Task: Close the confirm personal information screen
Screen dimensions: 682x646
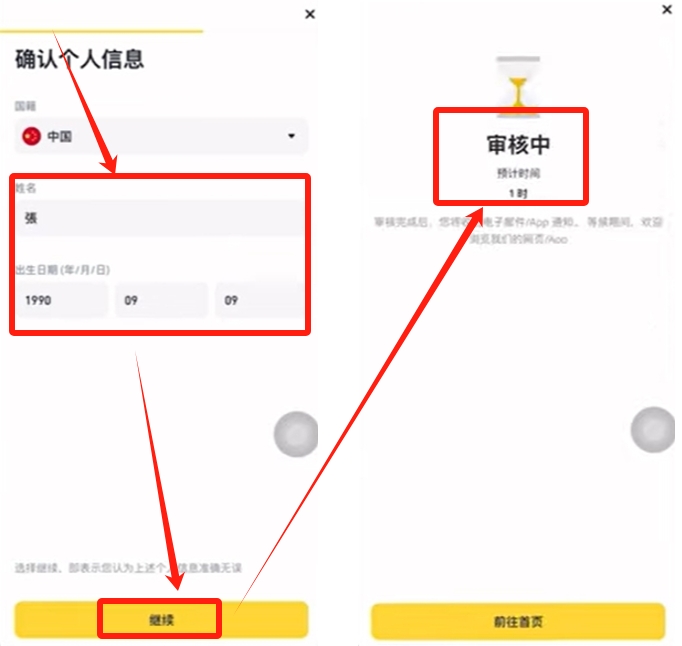Action: click(x=310, y=14)
